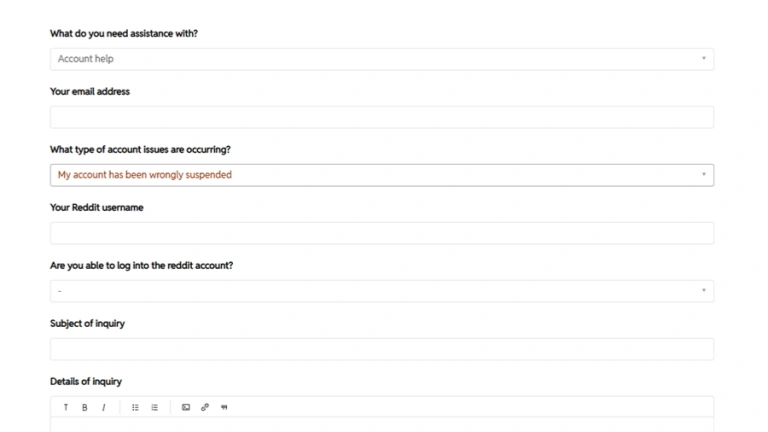The height and width of the screenshot is (432, 768).
Task: Click the arrow on the wrongly suspended dropdown
Action: pyautogui.click(x=703, y=175)
